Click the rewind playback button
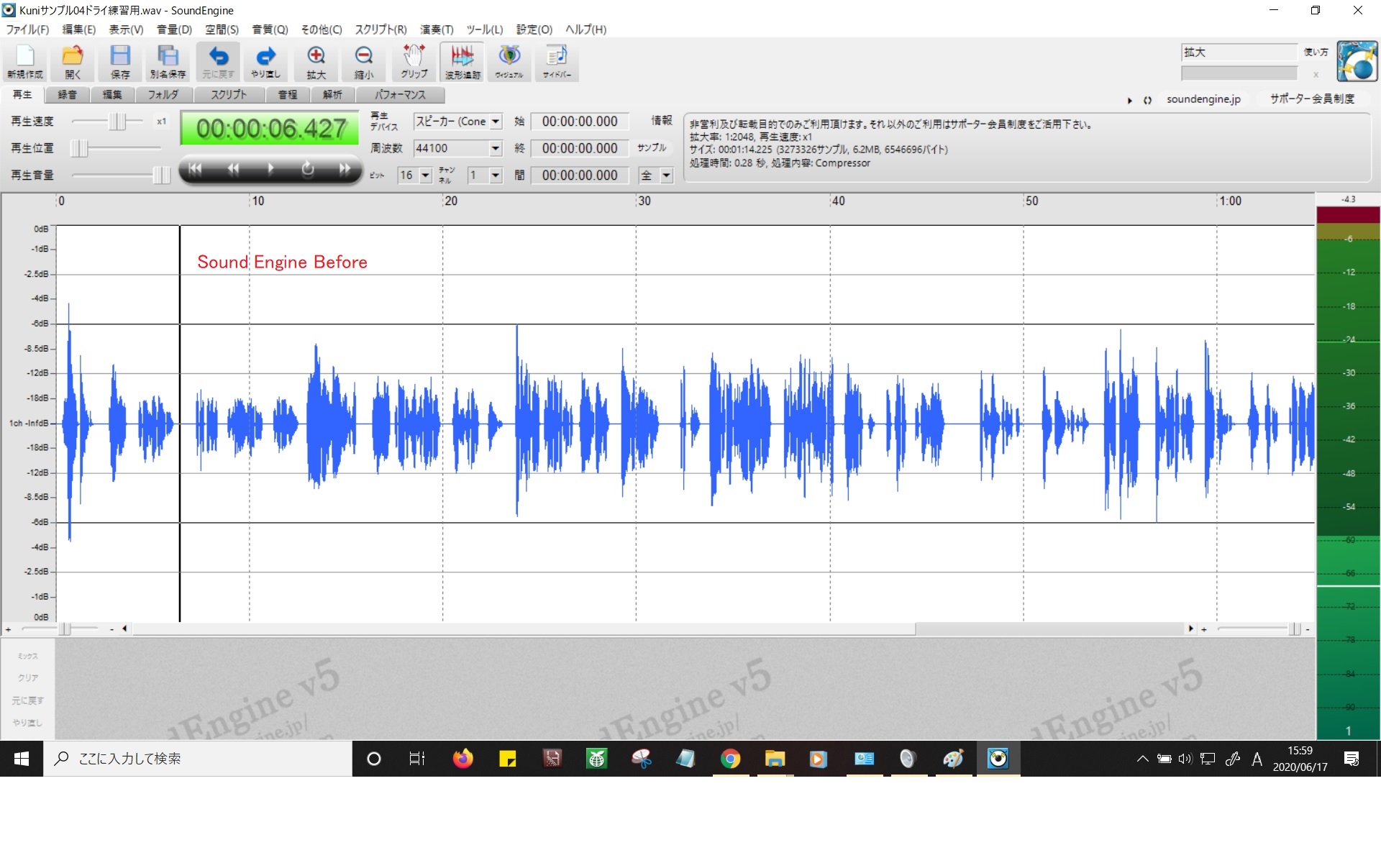The height and width of the screenshot is (868, 1381). click(233, 168)
